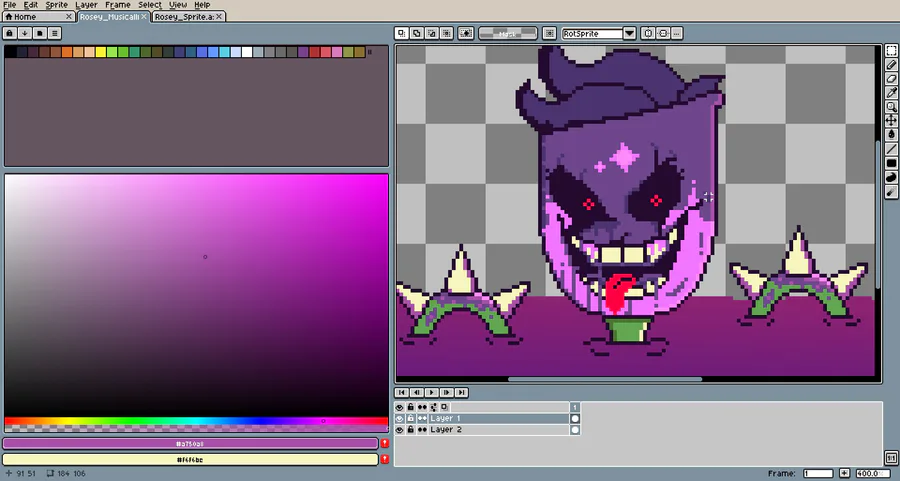Choose the add to selection mode icon

click(417, 33)
